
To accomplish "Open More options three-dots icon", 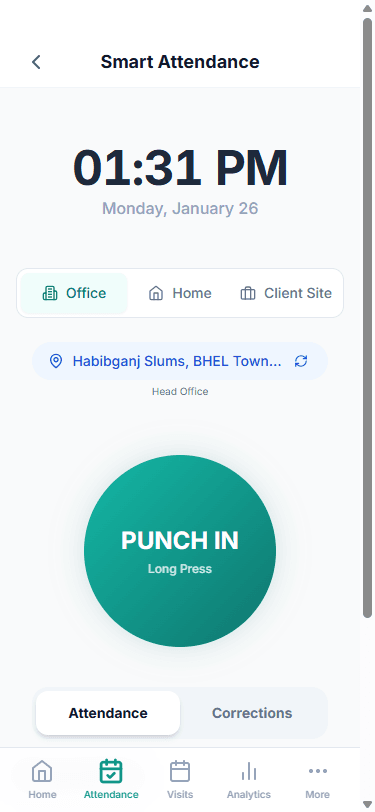I will [x=318, y=771].
